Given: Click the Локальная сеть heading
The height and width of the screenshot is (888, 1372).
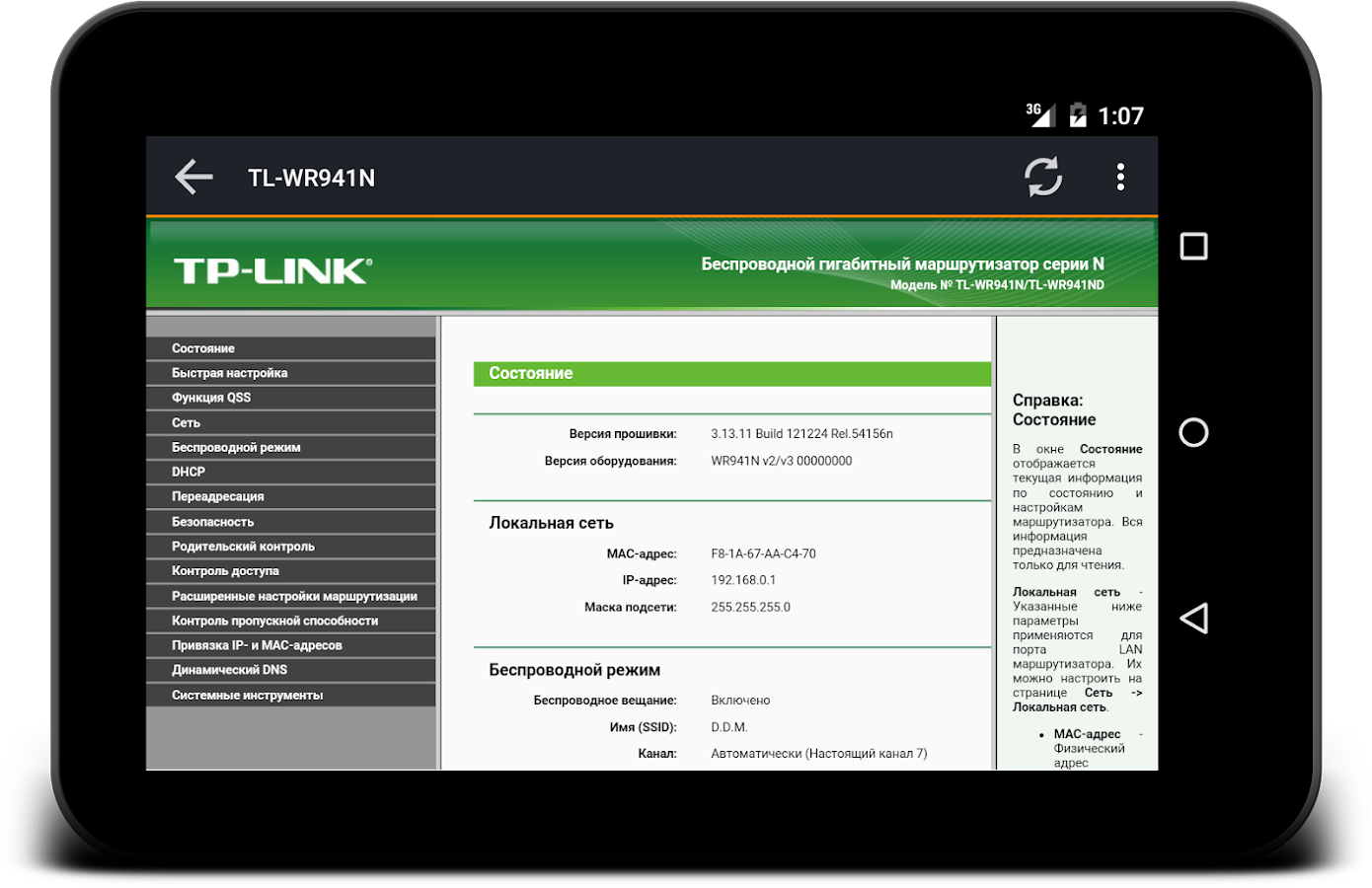Looking at the screenshot, I should [551, 523].
